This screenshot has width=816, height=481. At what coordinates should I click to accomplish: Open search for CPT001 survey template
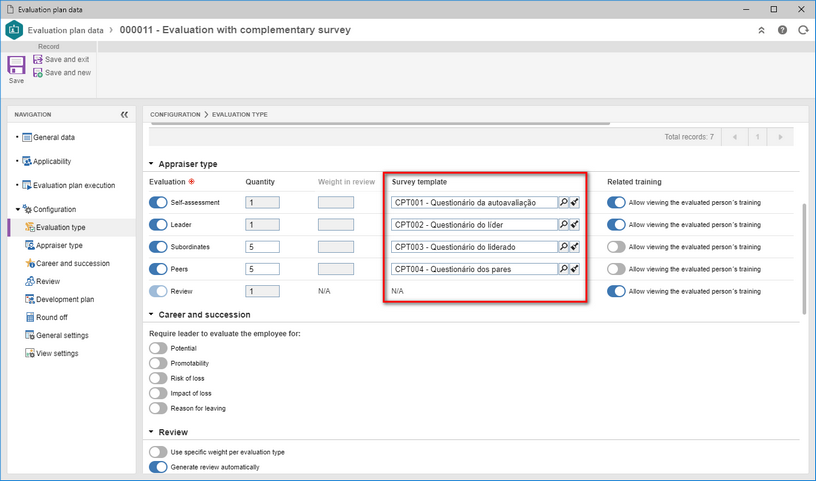tap(563, 202)
